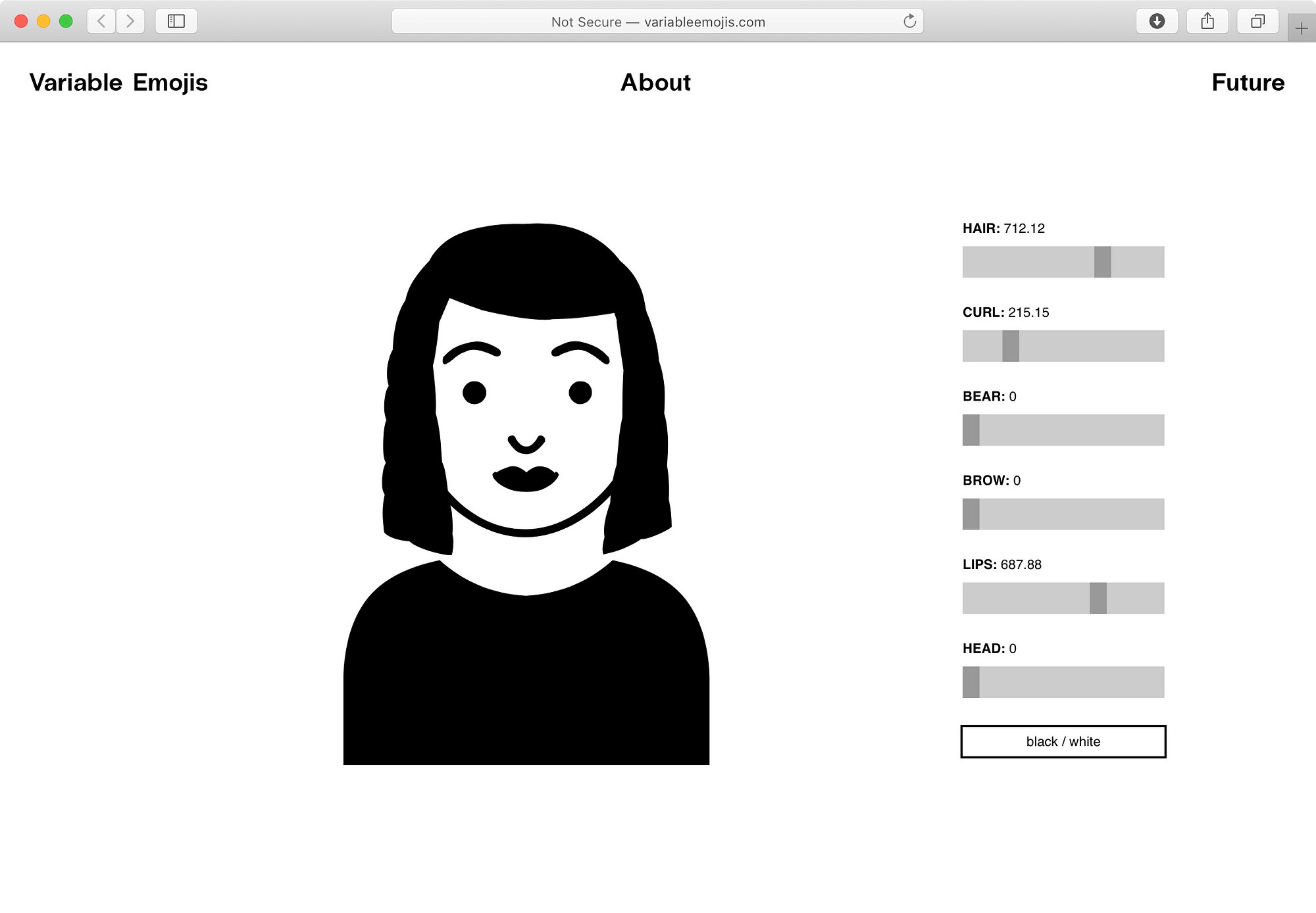Click the CURL: 215.15 label
Screen dimensions: 1316x913
click(x=1005, y=312)
